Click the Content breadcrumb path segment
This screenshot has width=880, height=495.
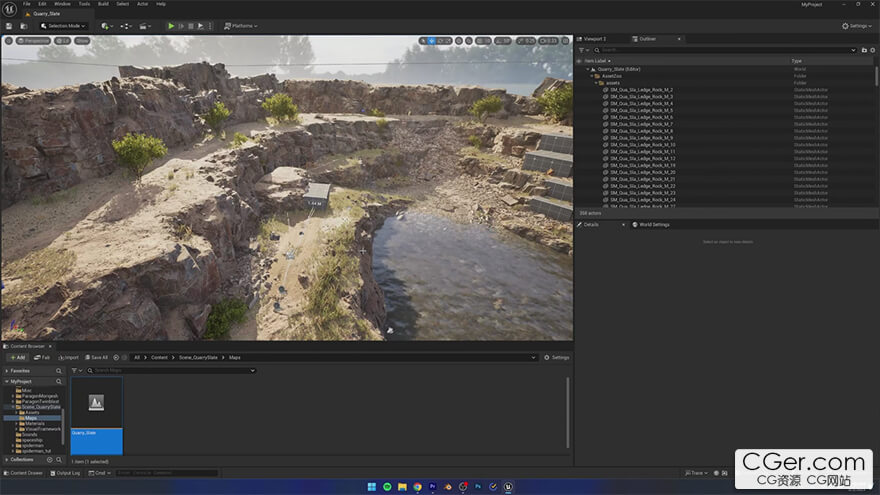(159, 358)
